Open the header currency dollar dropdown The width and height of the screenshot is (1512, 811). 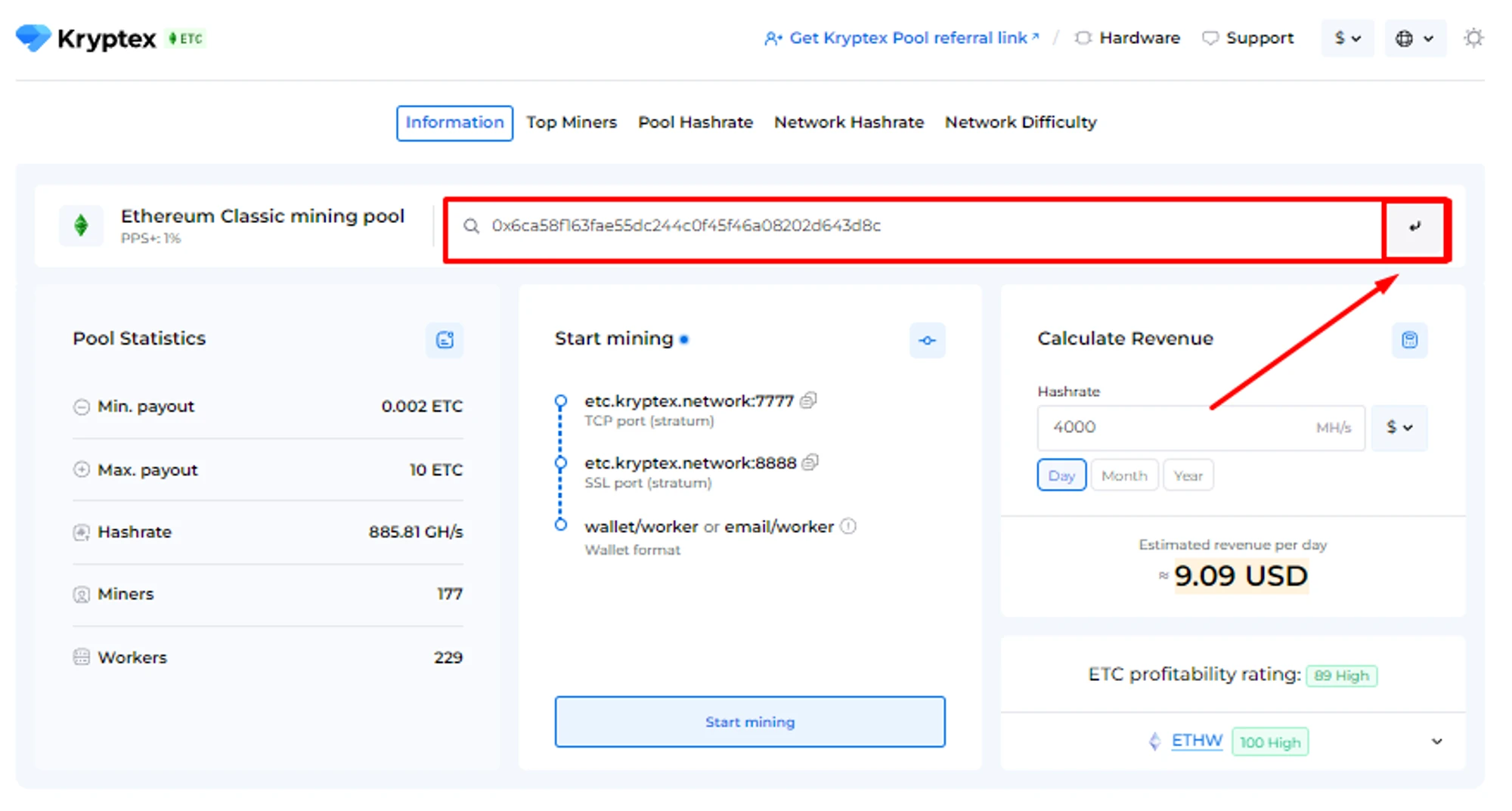[1346, 39]
